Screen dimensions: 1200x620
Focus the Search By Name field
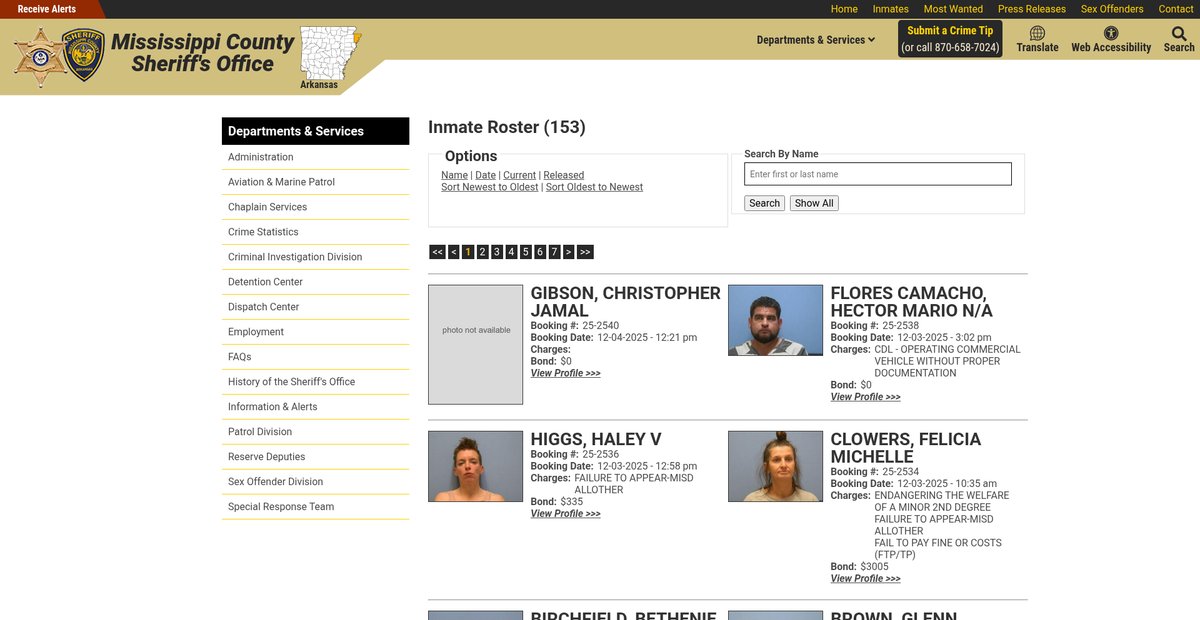[878, 174]
